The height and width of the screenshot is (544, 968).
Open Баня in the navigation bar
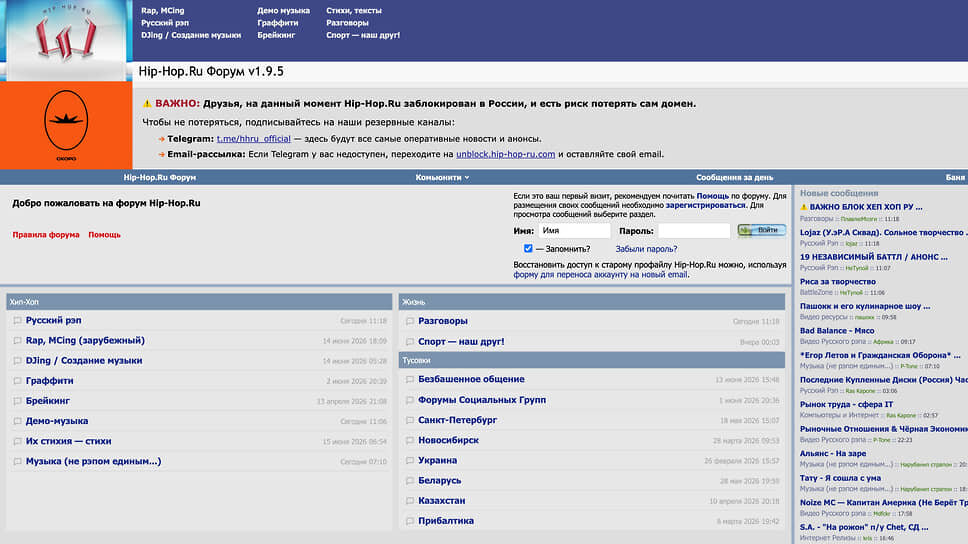pyautogui.click(x=955, y=177)
